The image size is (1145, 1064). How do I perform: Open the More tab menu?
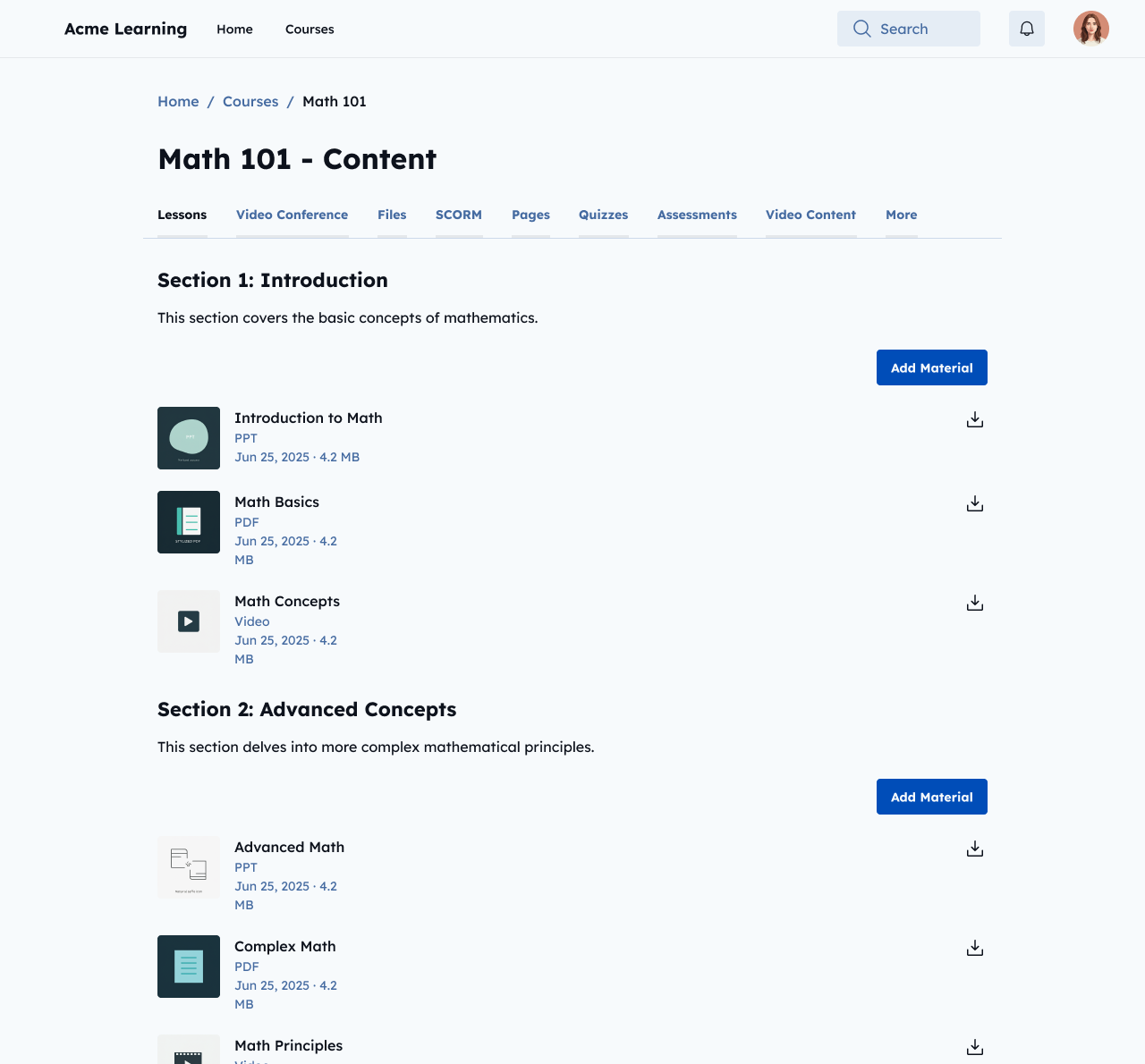(x=901, y=215)
